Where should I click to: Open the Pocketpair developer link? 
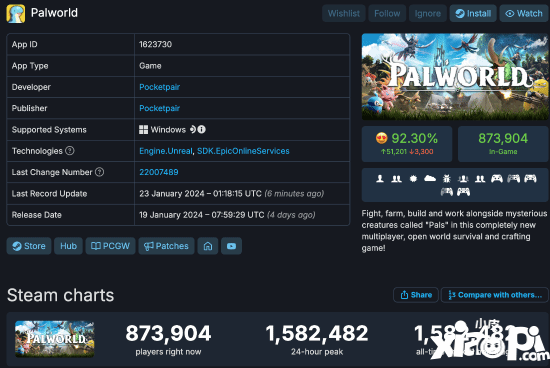pos(160,87)
